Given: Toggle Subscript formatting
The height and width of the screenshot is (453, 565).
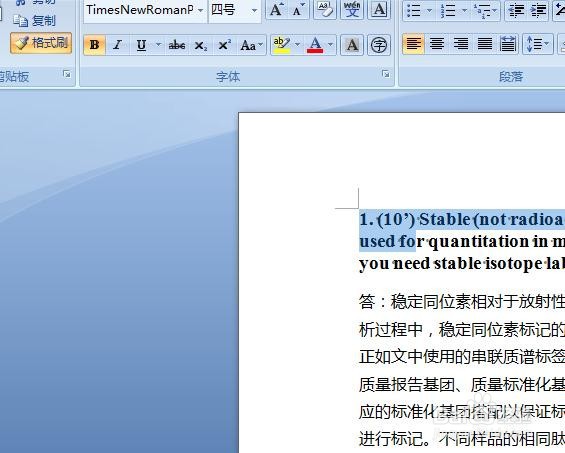Looking at the screenshot, I should coord(200,45).
